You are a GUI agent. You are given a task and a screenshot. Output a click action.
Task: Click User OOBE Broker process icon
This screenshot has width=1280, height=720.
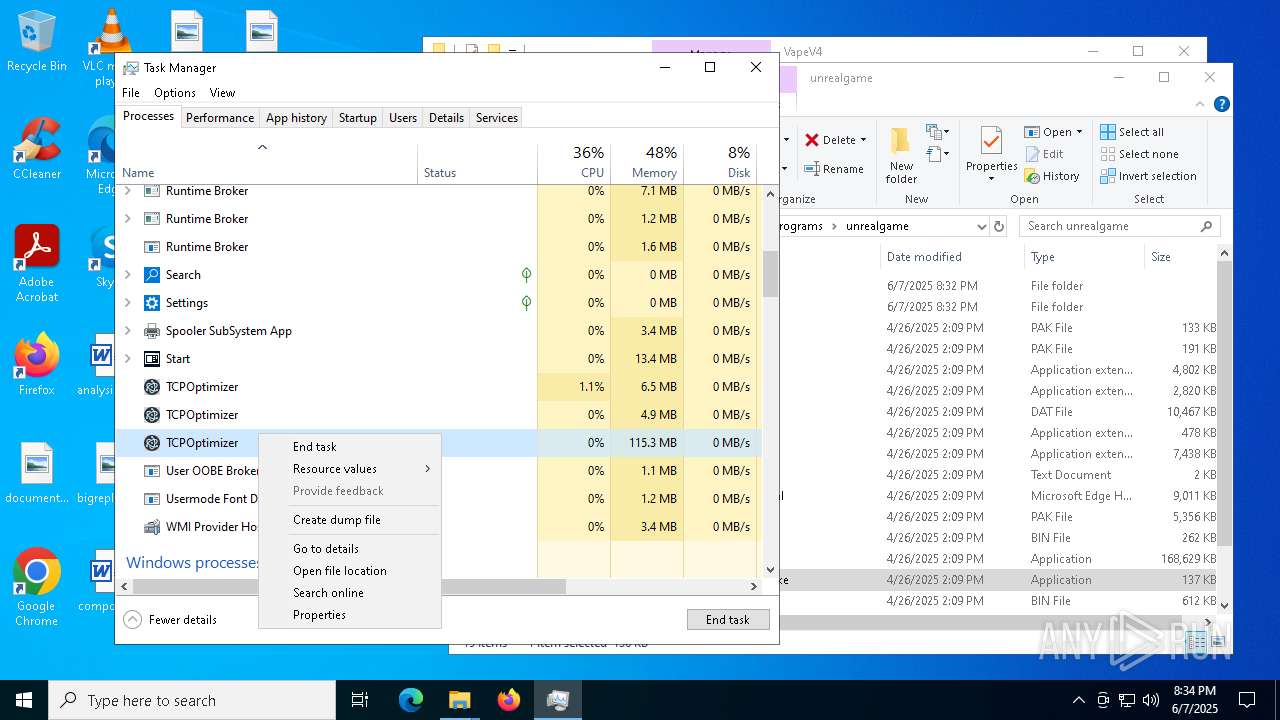(152, 471)
